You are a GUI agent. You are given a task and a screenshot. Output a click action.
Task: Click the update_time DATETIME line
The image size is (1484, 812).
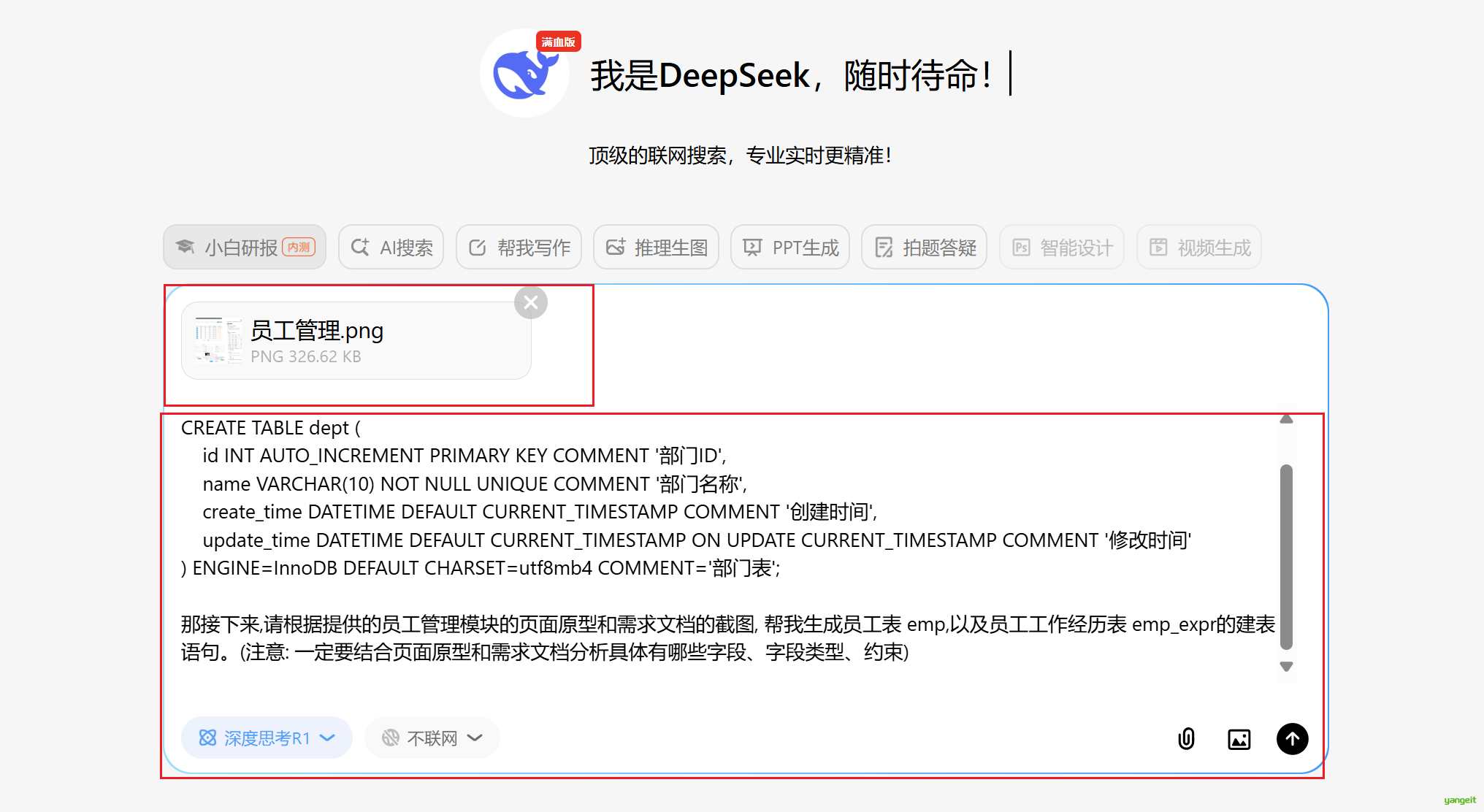697,540
